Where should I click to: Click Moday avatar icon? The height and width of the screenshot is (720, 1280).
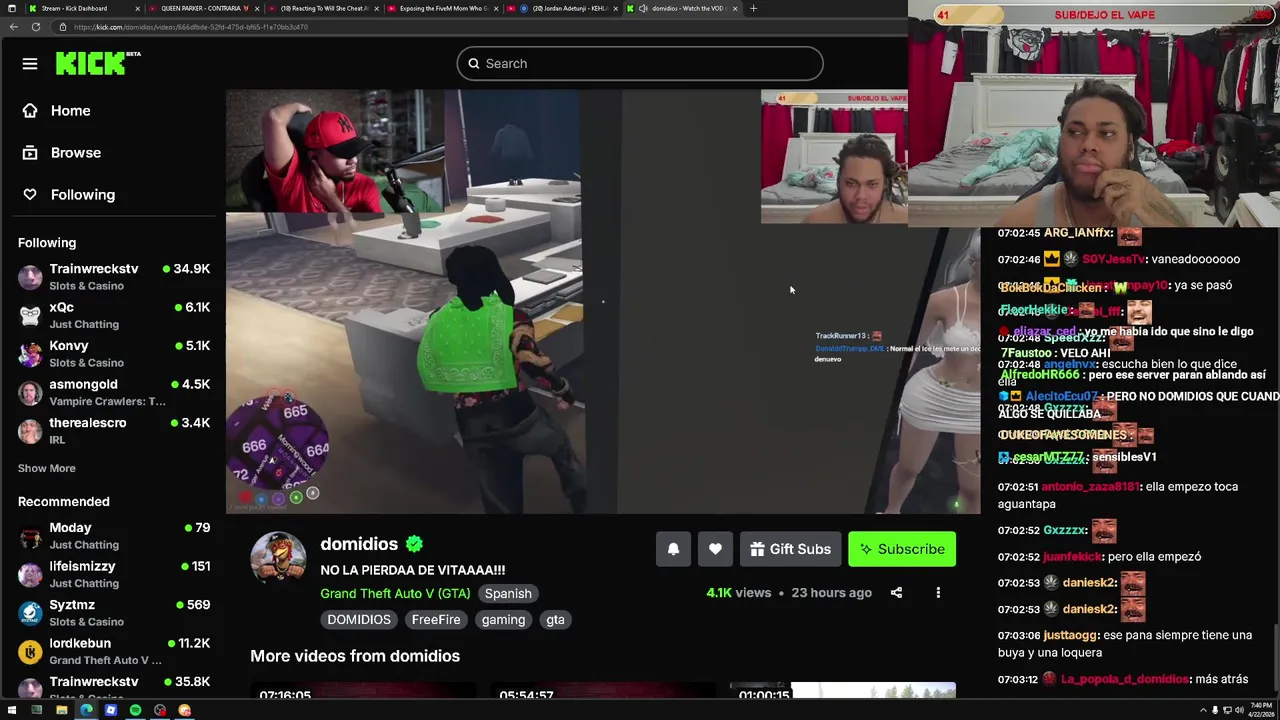coord(31,536)
